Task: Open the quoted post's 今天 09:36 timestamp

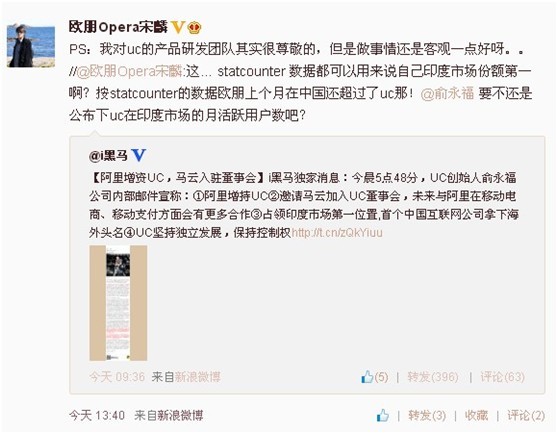Action: click(117, 377)
